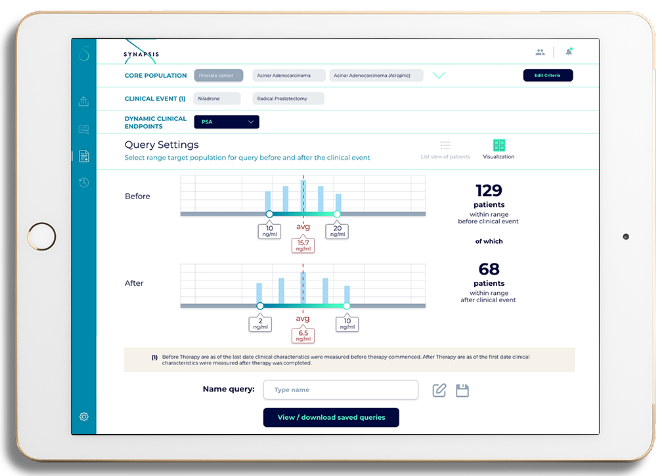Screen dimensions: 662x476
Task: Toggle the Prostate cancer population chip
Action: [219, 75]
